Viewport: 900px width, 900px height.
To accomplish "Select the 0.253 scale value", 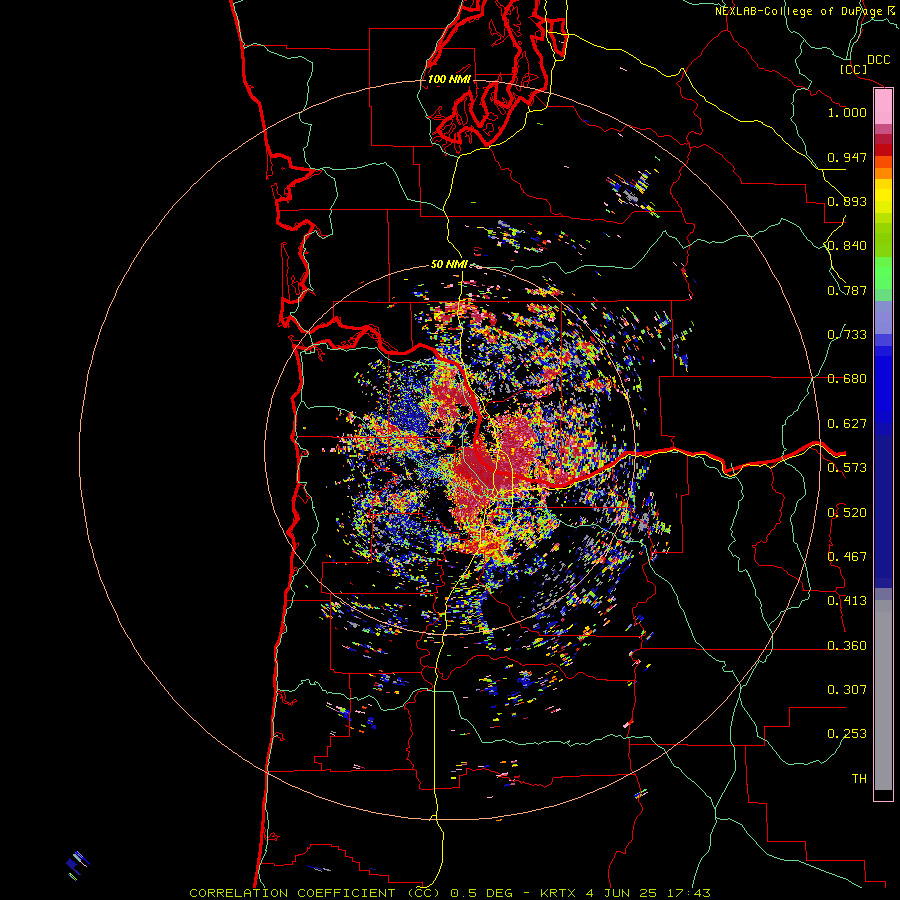I will click(847, 734).
